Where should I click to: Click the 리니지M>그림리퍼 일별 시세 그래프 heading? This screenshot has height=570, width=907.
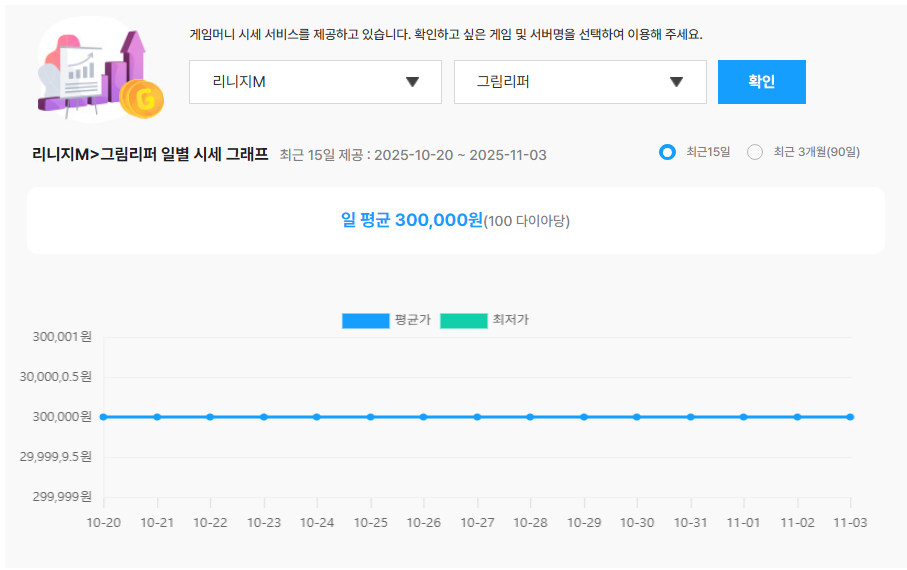tap(150, 155)
